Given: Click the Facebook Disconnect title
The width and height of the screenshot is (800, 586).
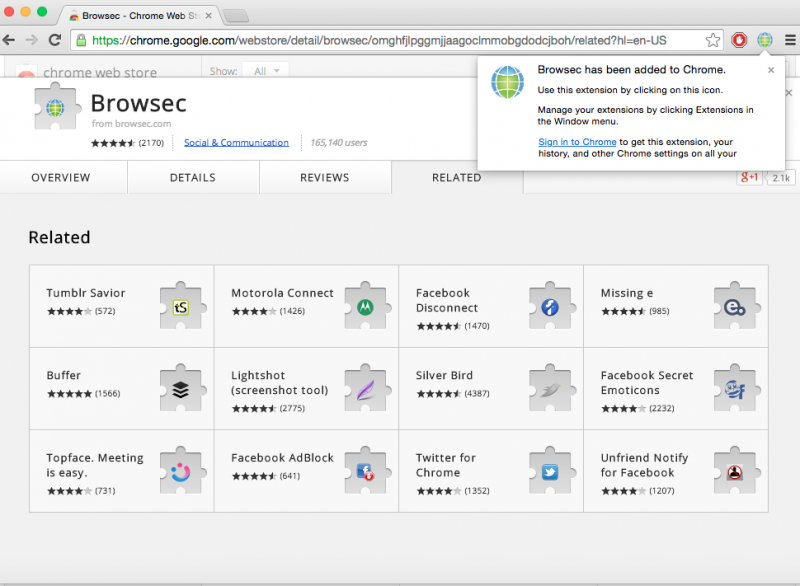Looking at the screenshot, I should 447,300.
